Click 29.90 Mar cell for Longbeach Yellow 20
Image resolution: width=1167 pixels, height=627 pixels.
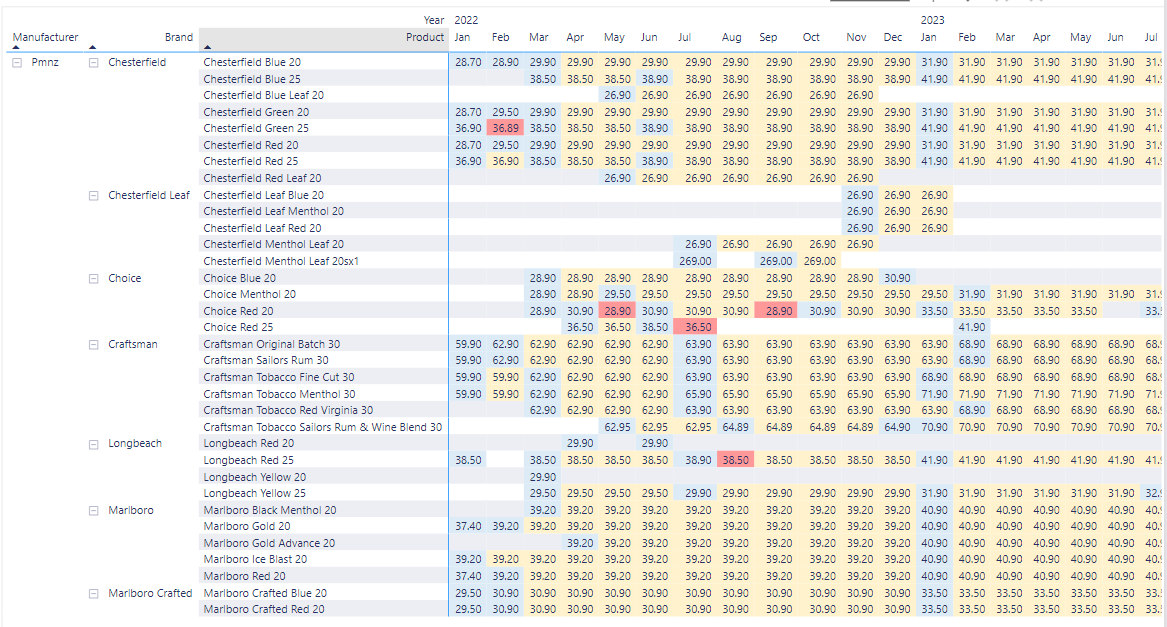pos(543,477)
